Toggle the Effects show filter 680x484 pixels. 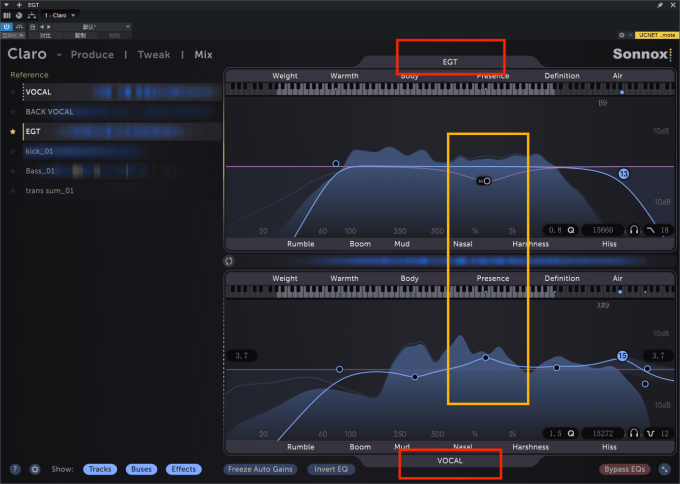click(x=184, y=469)
